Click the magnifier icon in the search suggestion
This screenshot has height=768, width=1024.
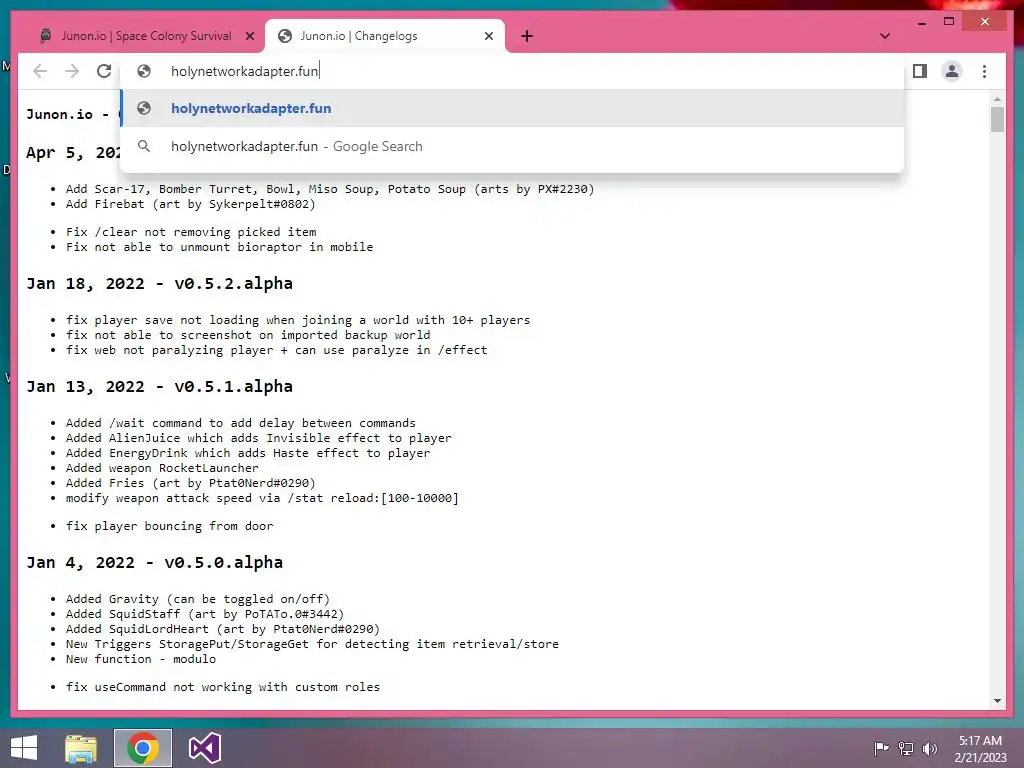pyautogui.click(x=144, y=146)
